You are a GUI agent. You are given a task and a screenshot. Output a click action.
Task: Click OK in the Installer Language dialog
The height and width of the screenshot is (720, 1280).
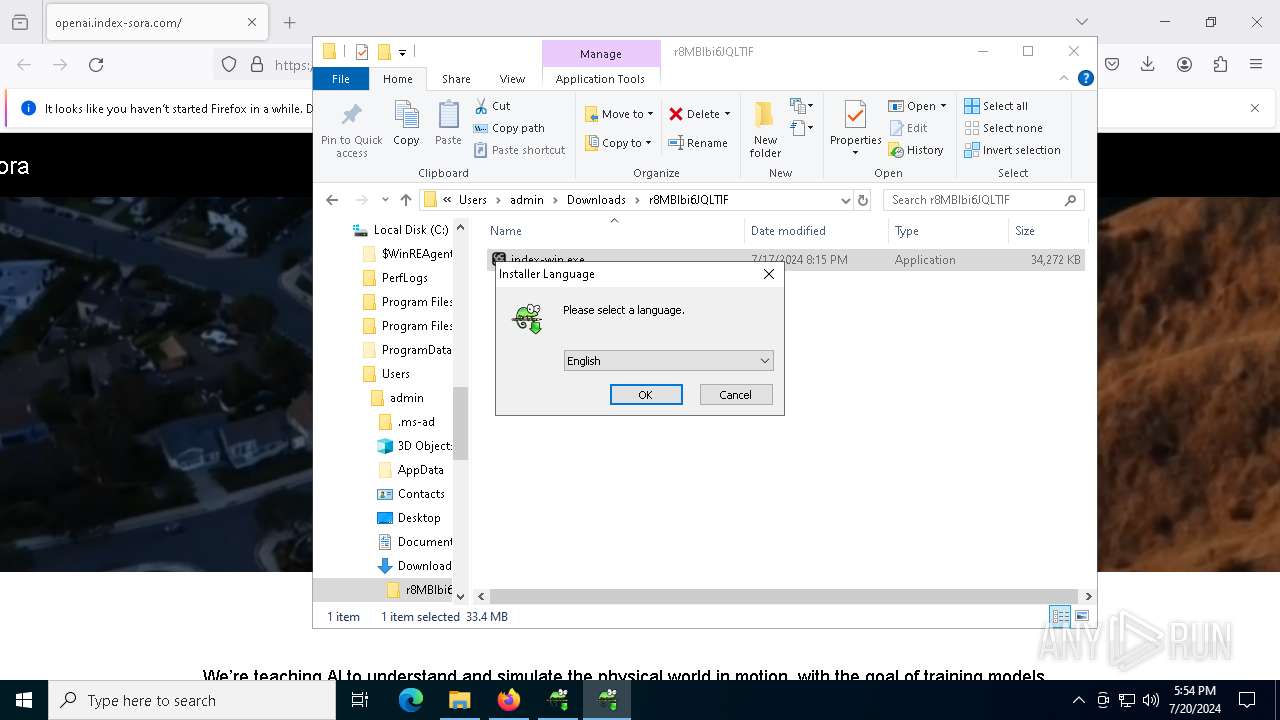coord(646,395)
